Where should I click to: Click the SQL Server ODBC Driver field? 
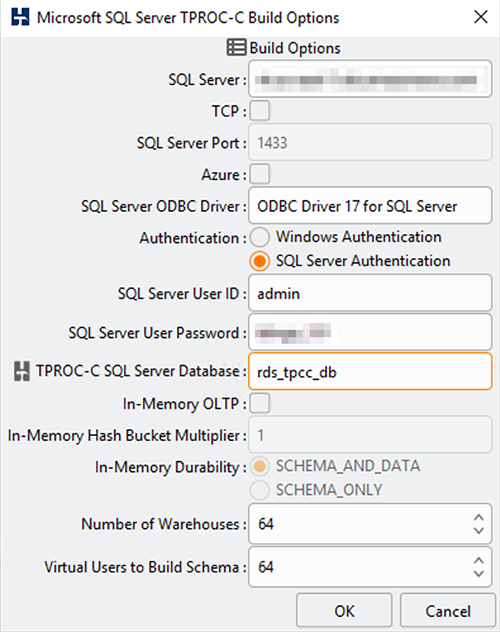click(370, 206)
